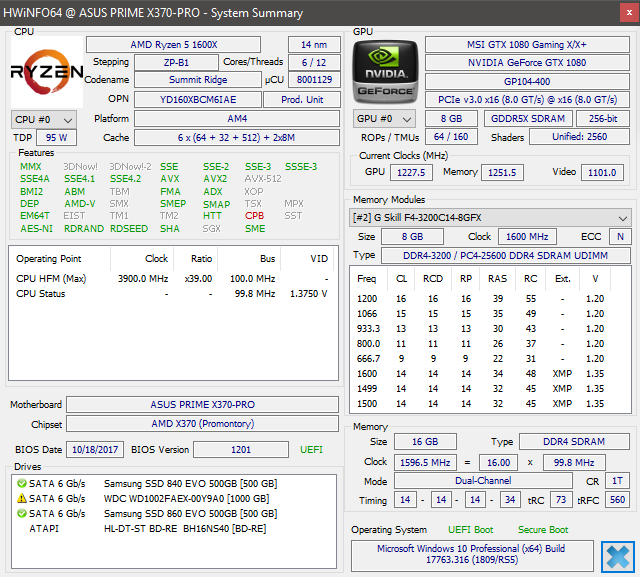Click the AMD Ryzen 5 1600X CPU name field

[x=173, y=44]
